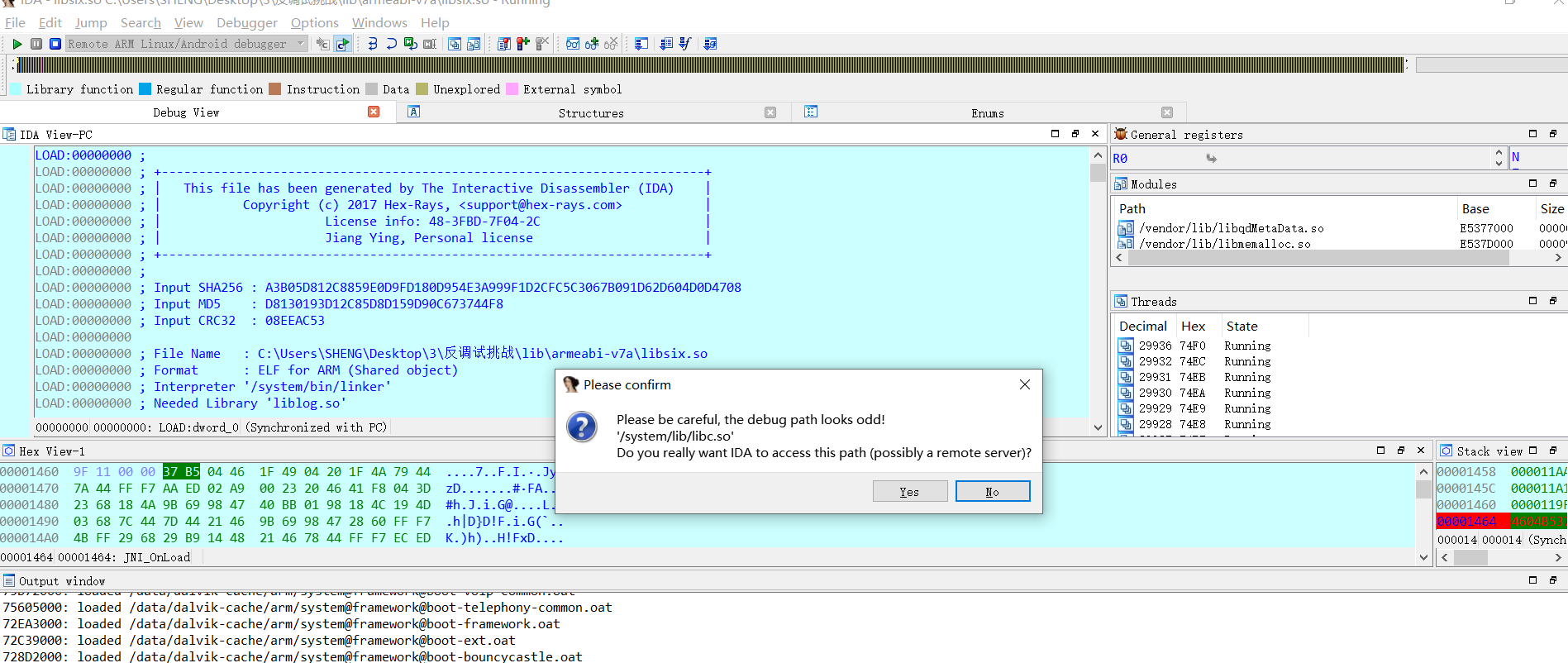Click the Step into toolbar icon
This screenshot has height=663, width=1568.
[373, 44]
